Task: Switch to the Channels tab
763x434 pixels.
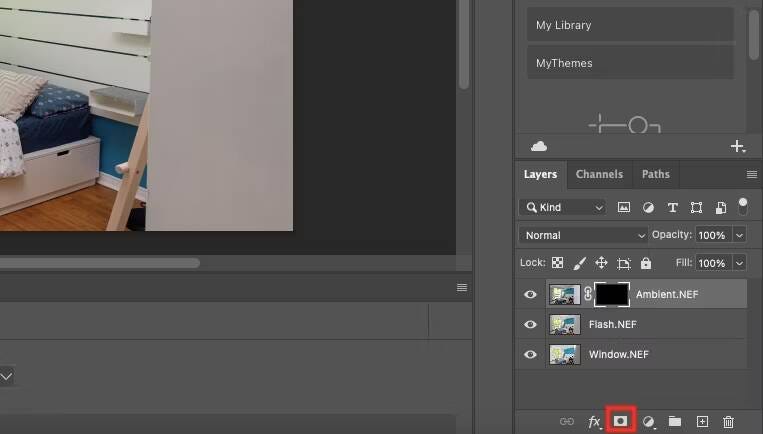Action: (x=599, y=174)
